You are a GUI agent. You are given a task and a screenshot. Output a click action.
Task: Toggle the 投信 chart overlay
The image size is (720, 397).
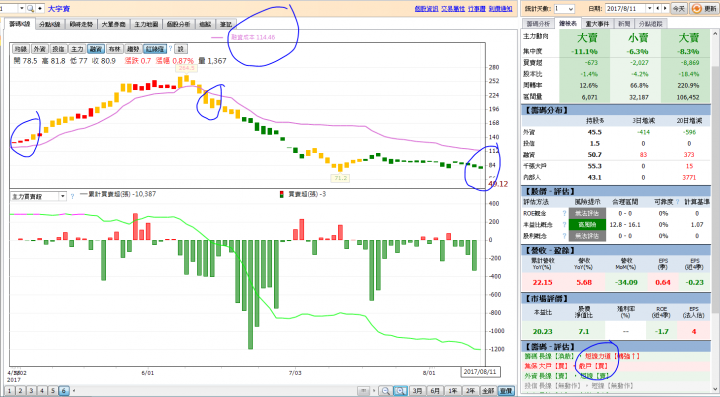58,49
